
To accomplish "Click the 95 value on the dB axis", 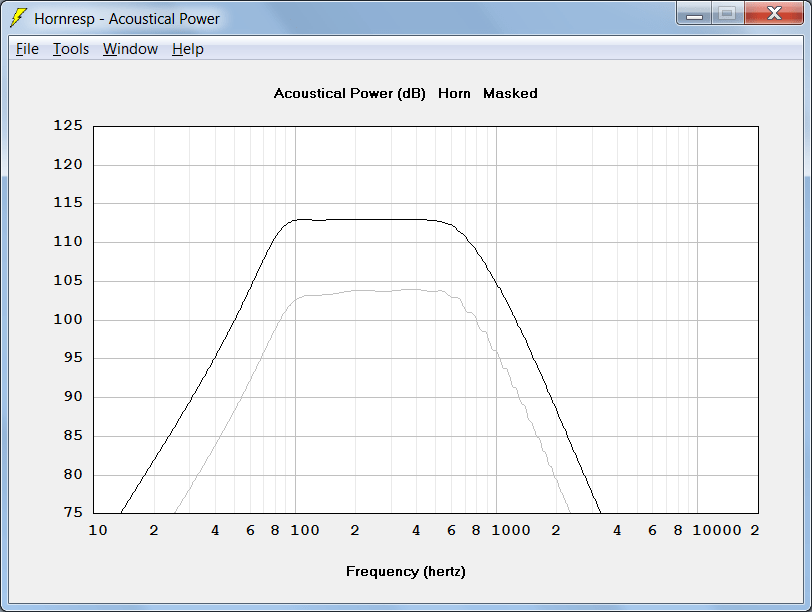I will click(x=73, y=358).
